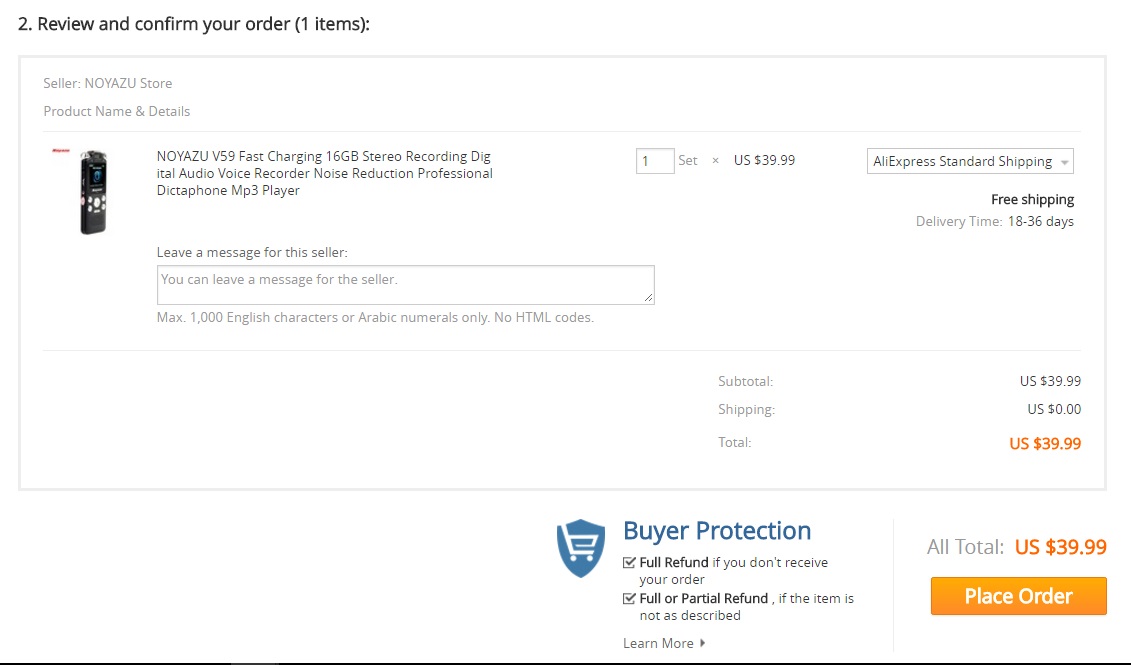Click the Shipping US $0.00 amount
Viewport: 1131px width, 665px height.
pyautogui.click(x=1053, y=409)
